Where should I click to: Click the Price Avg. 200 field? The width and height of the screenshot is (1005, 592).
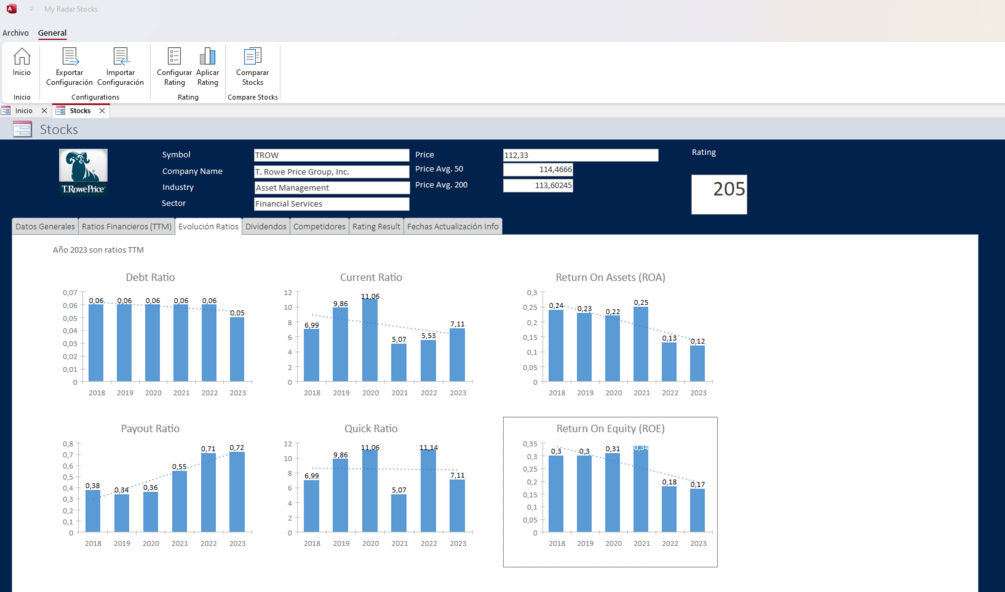pos(538,185)
